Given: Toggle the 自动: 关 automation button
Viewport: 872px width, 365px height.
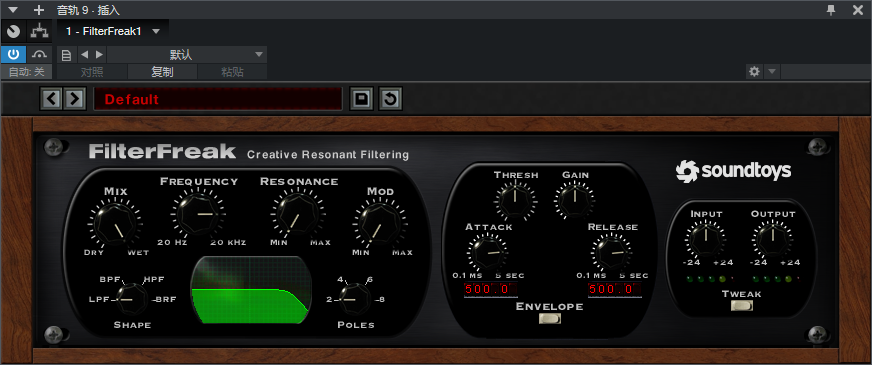Looking at the screenshot, I should tap(26, 72).
